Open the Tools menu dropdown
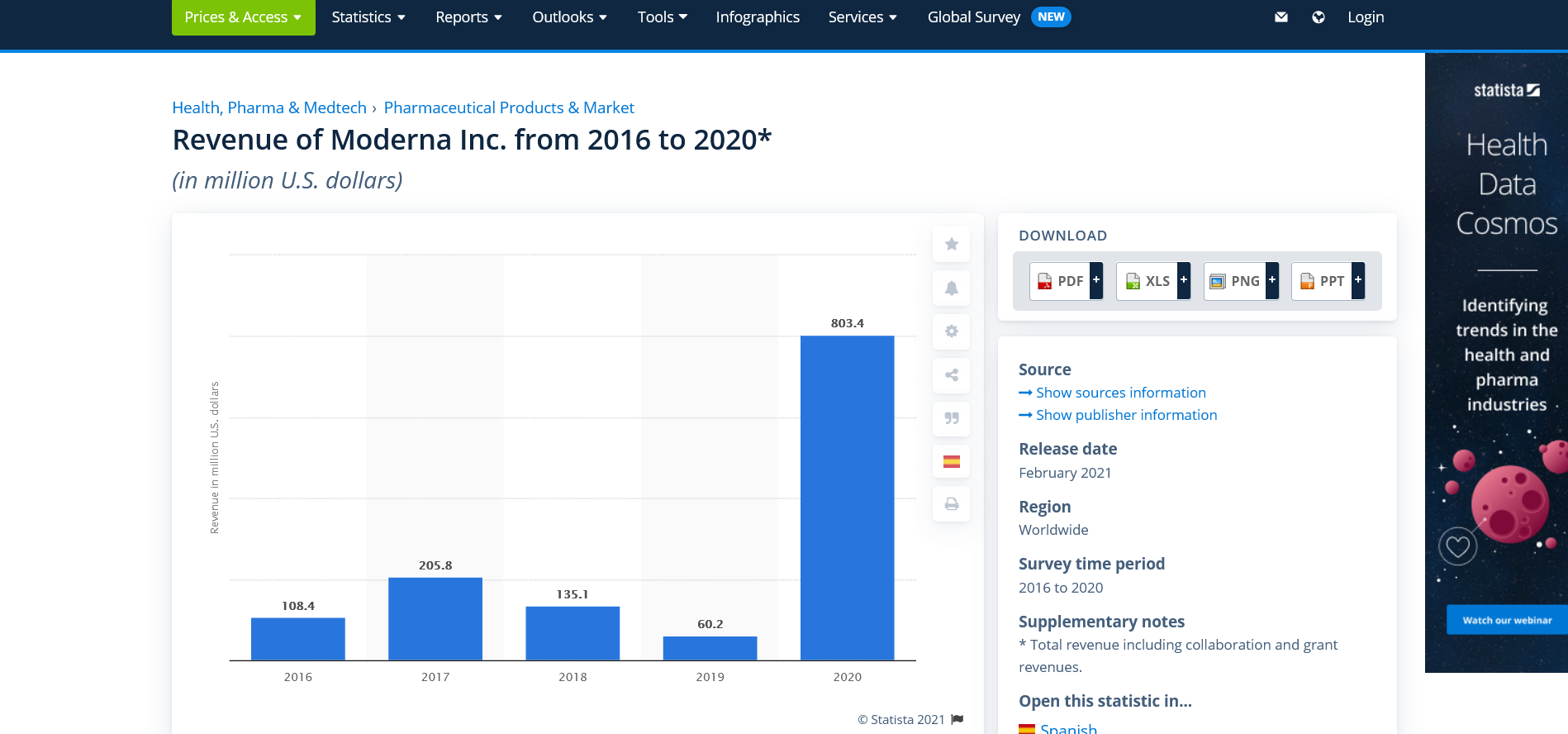 click(663, 17)
